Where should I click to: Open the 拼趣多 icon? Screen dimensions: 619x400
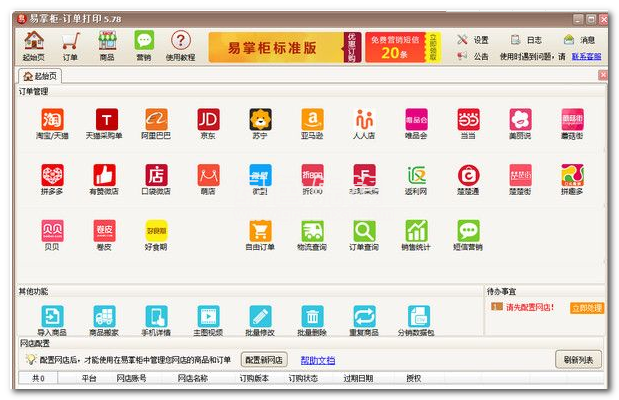[x=572, y=175]
